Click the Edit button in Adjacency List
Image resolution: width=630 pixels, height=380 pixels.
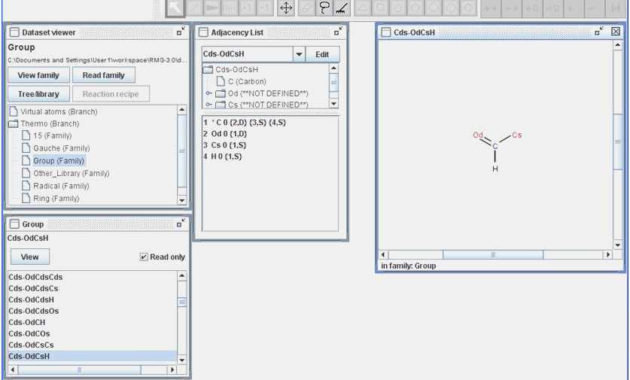[x=322, y=54]
